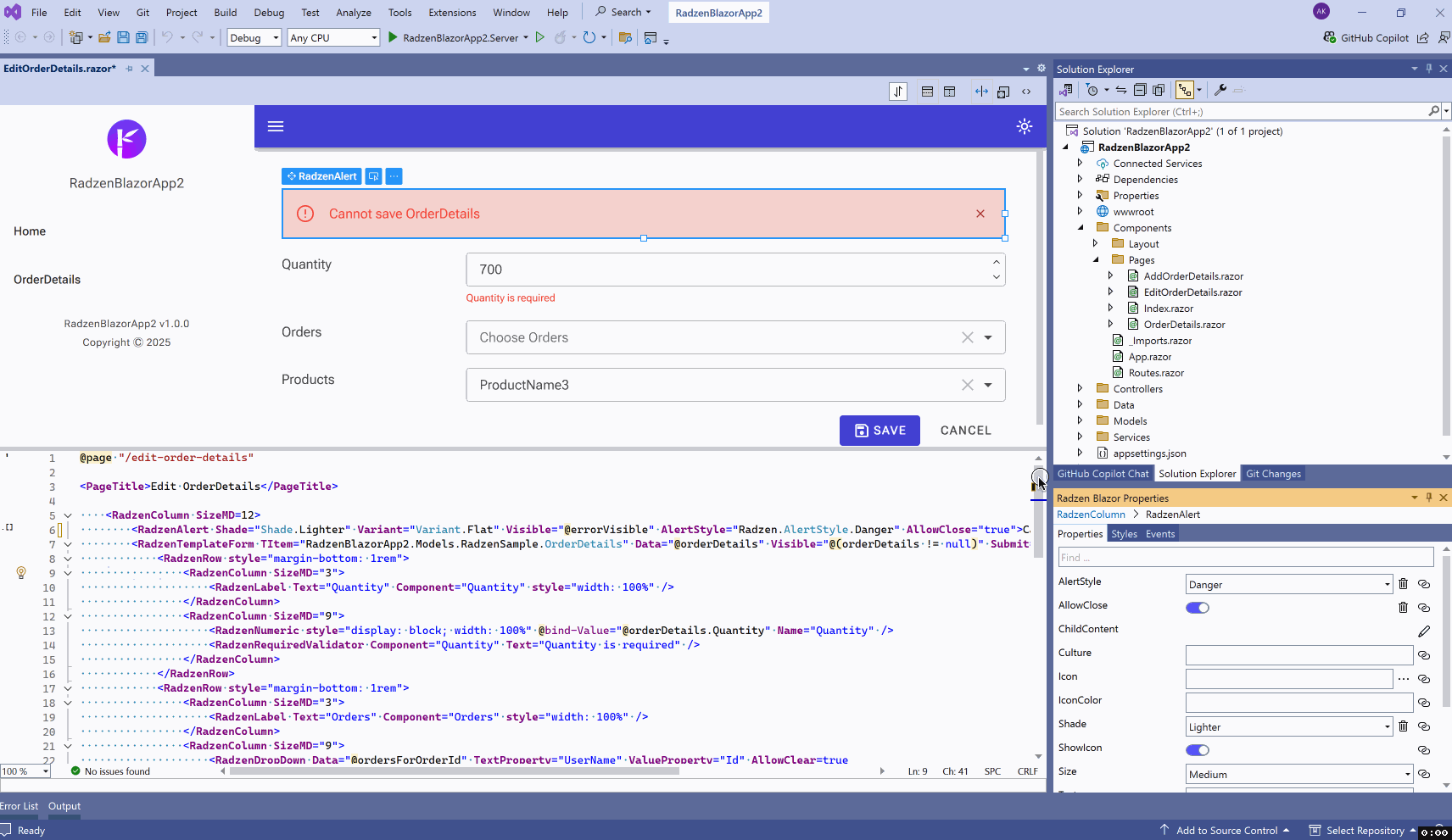Click the hamburger menu in app header
The width and height of the screenshot is (1452, 840).
[276, 126]
